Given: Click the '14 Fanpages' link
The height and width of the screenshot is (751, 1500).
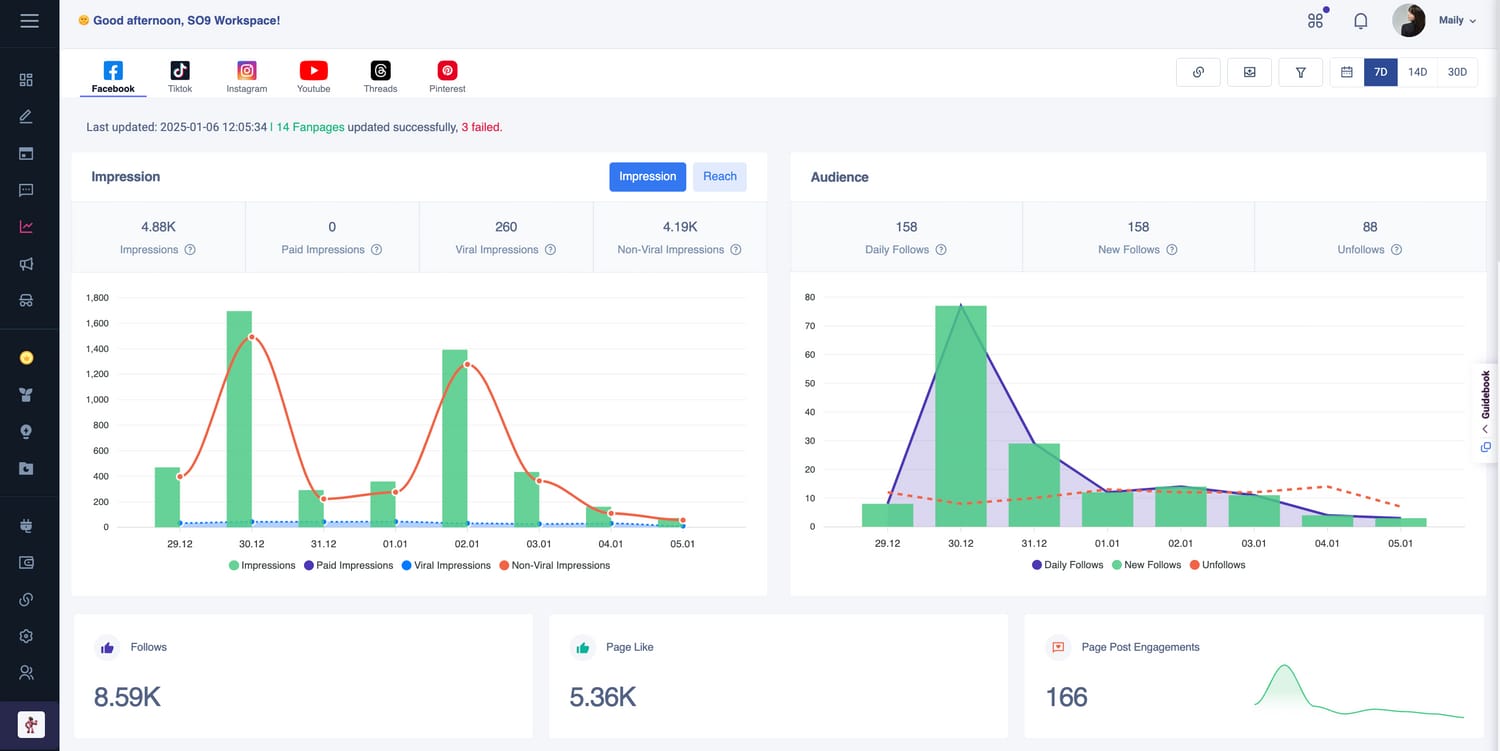Looking at the screenshot, I should [x=310, y=128].
